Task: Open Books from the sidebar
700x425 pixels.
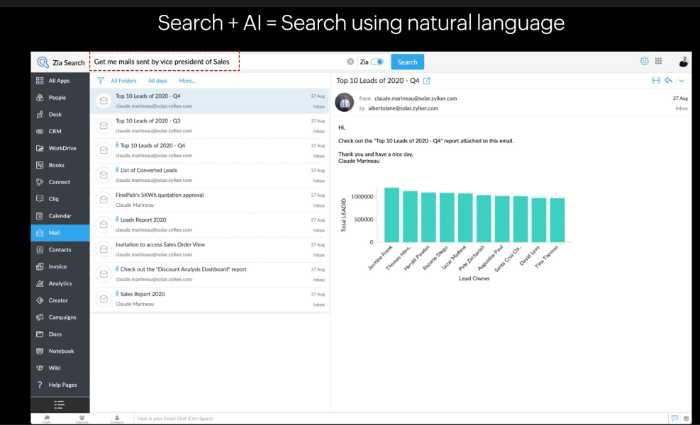Action: 60,165
